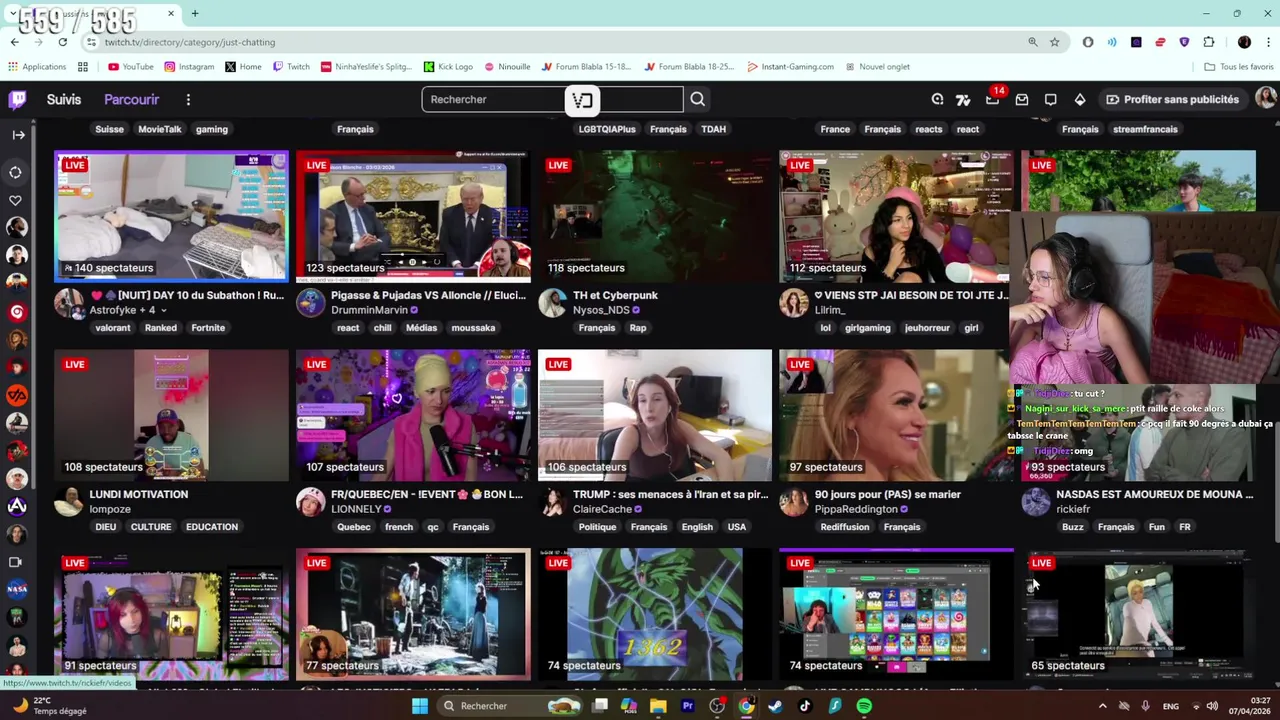Screen dimensions: 1280x720
Task: Open the PippaReddington stream thumbnail
Action: coord(896,415)
